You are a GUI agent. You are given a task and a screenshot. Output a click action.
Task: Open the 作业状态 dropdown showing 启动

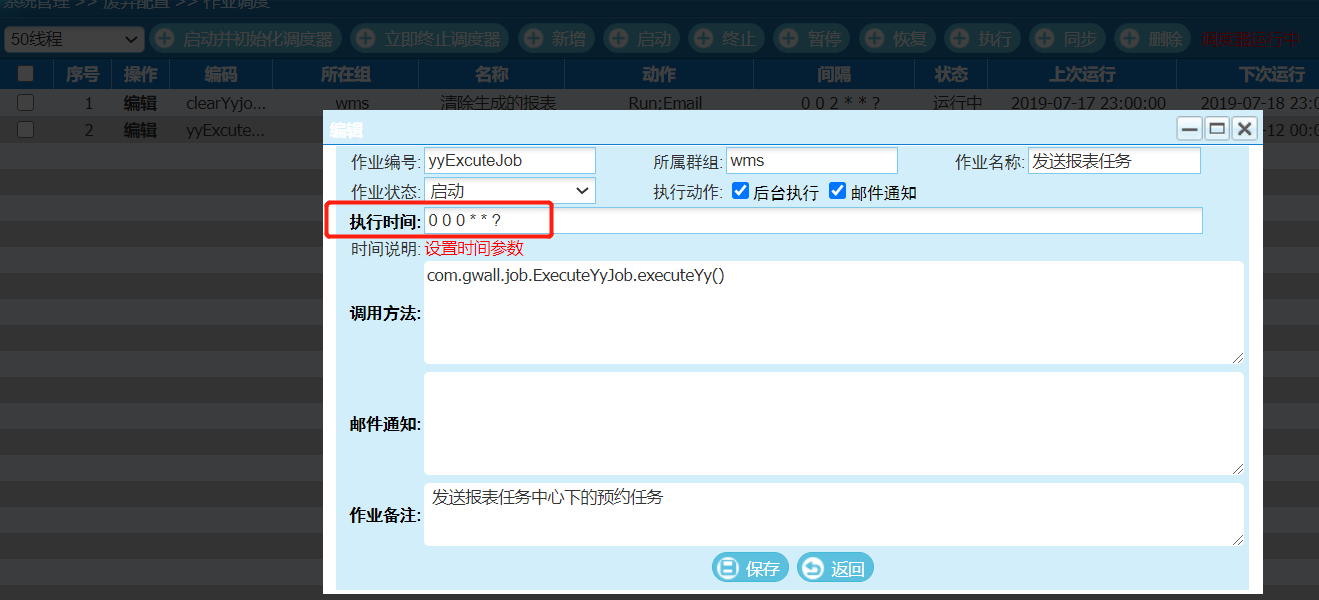click(510, 191)
